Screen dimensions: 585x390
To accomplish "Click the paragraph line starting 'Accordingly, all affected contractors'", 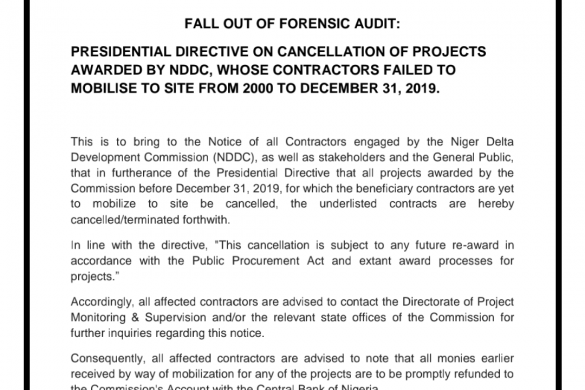I will (292, 302).
